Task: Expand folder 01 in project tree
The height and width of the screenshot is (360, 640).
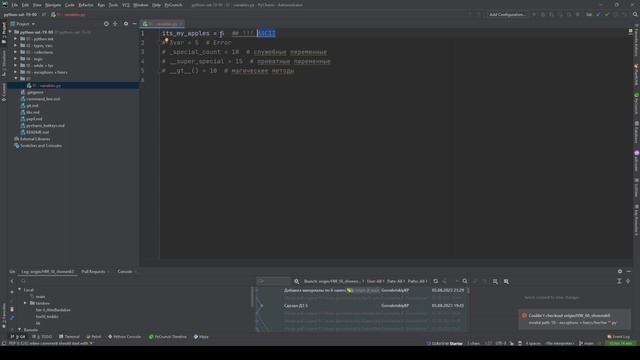Action: [16, 39]
